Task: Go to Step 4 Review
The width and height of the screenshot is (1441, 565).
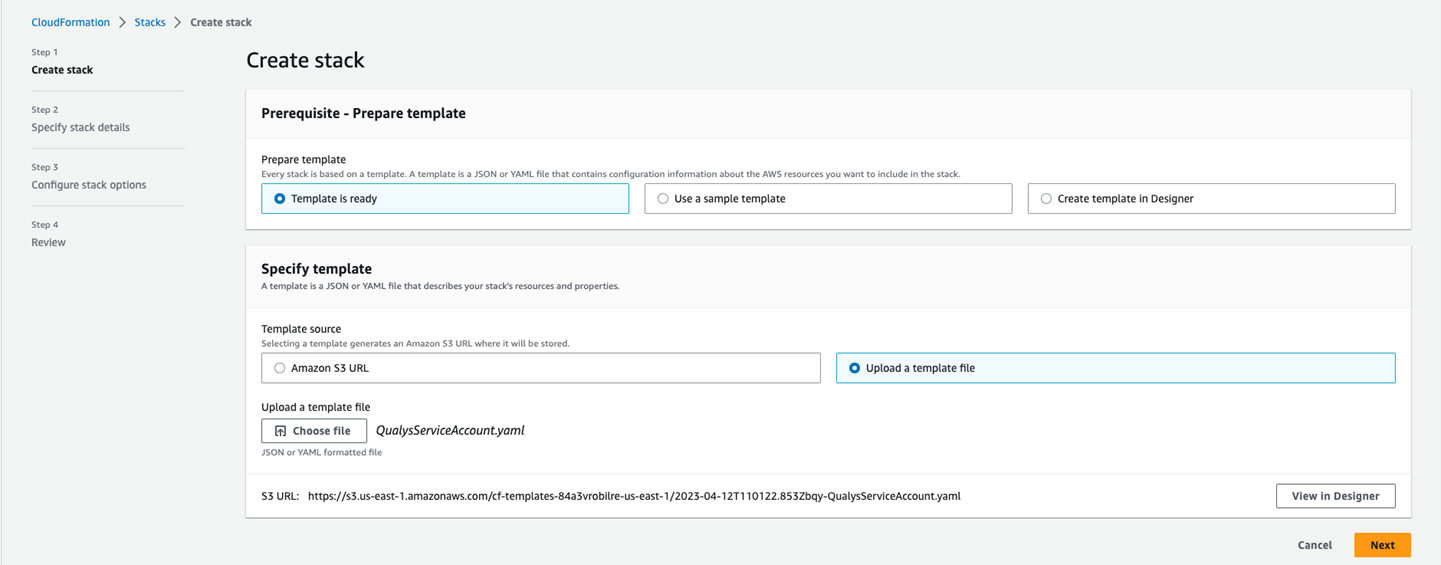Action: (x=48, y=243)
